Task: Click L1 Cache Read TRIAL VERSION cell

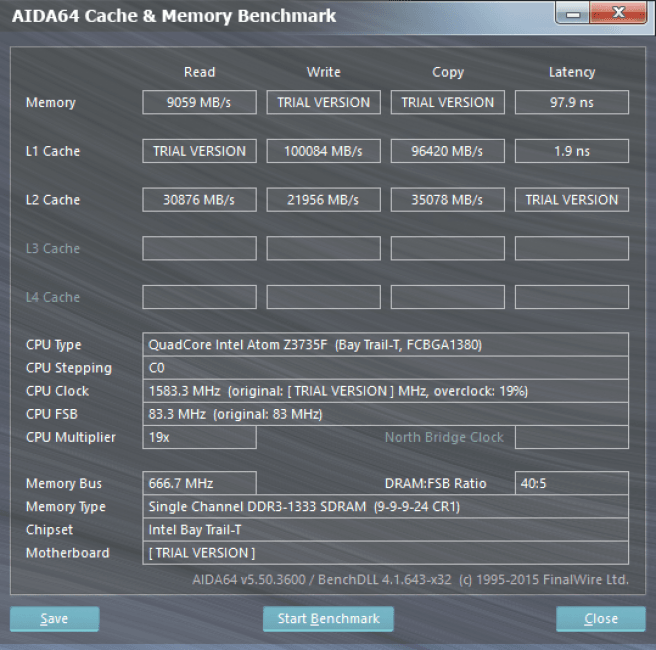Action: point(199,151)
